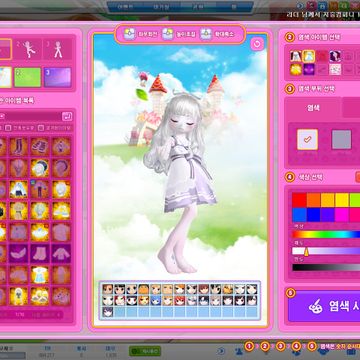The width and height of the screenshot is (360, 360).
Task: Click the 좌우회전 rotate icon above preview
Action: click(x=129, y=34)
